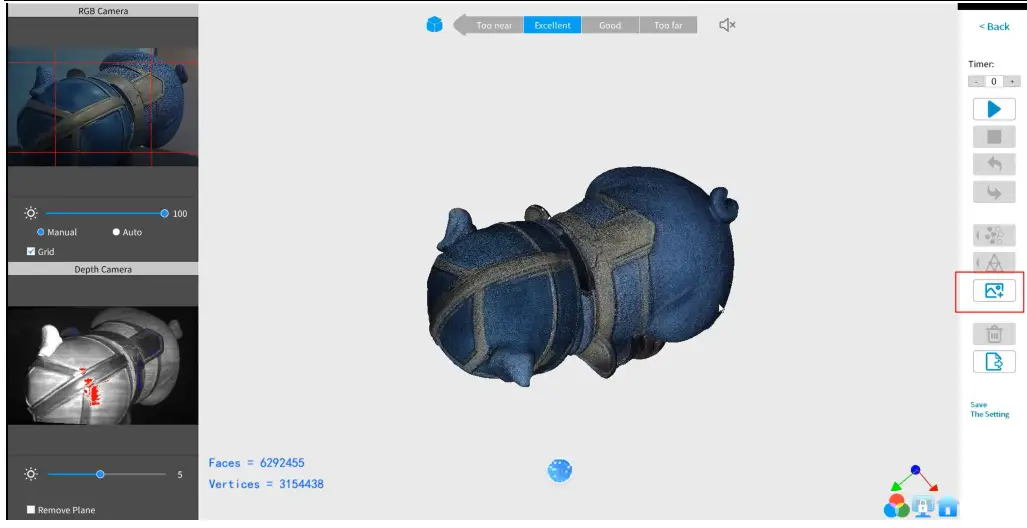This screenshot has width=1027, height=528.
Task: Click the stop scan square button
Action: (x=994, y=137)
